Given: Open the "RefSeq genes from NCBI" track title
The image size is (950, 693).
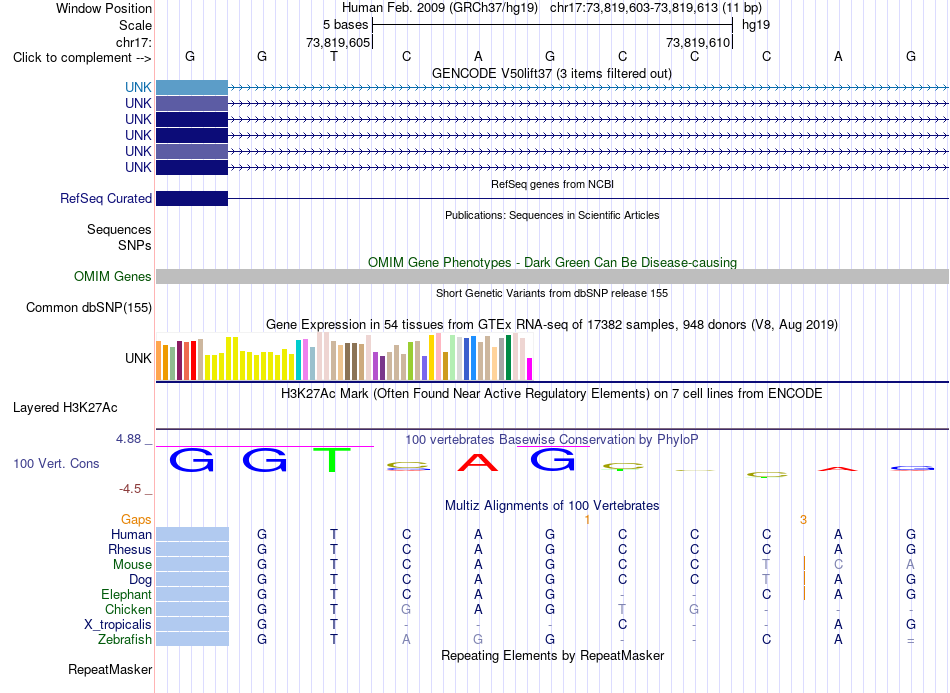Looking at the screenshot, I should click(552, 184).
